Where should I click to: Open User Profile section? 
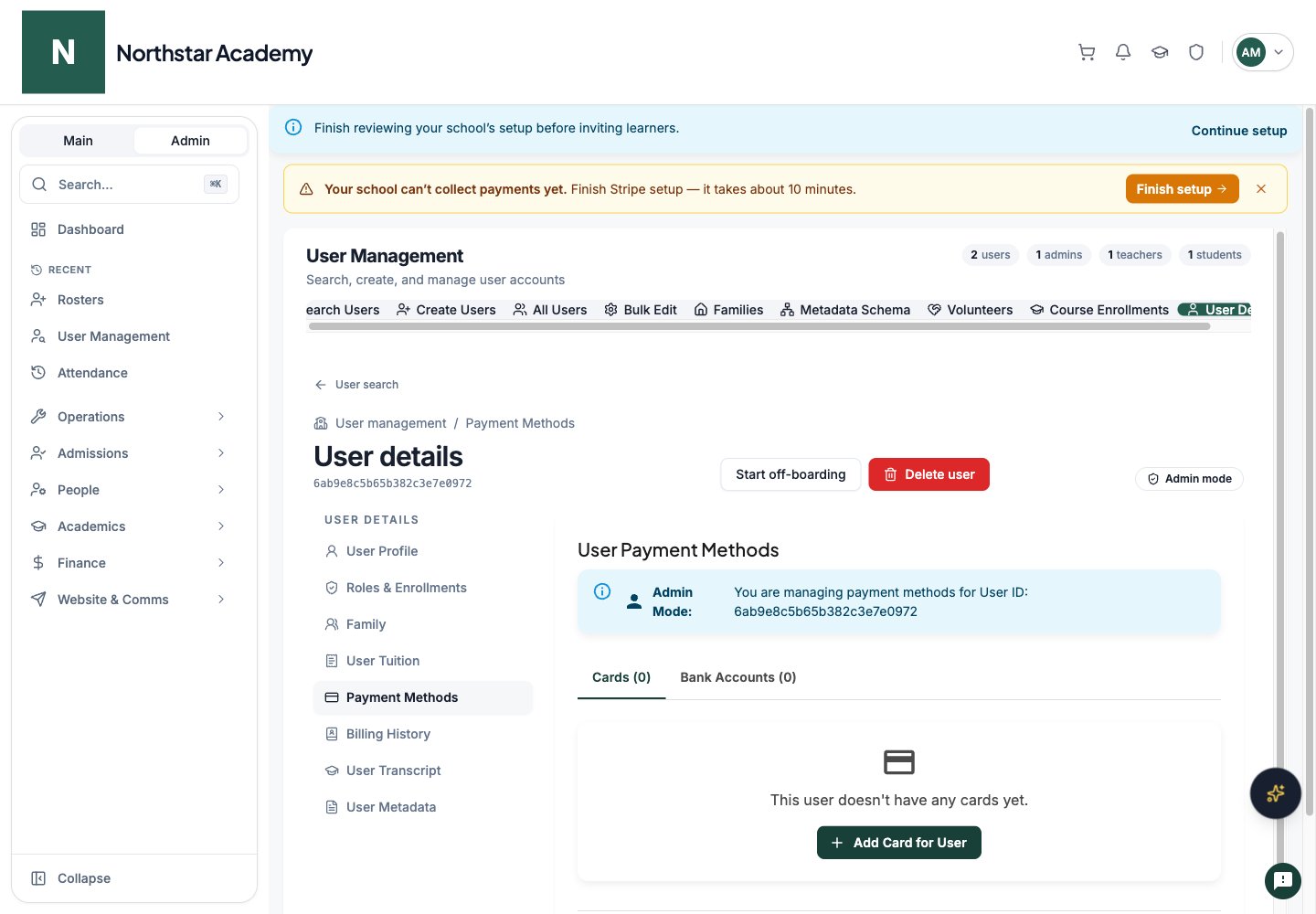422,551
